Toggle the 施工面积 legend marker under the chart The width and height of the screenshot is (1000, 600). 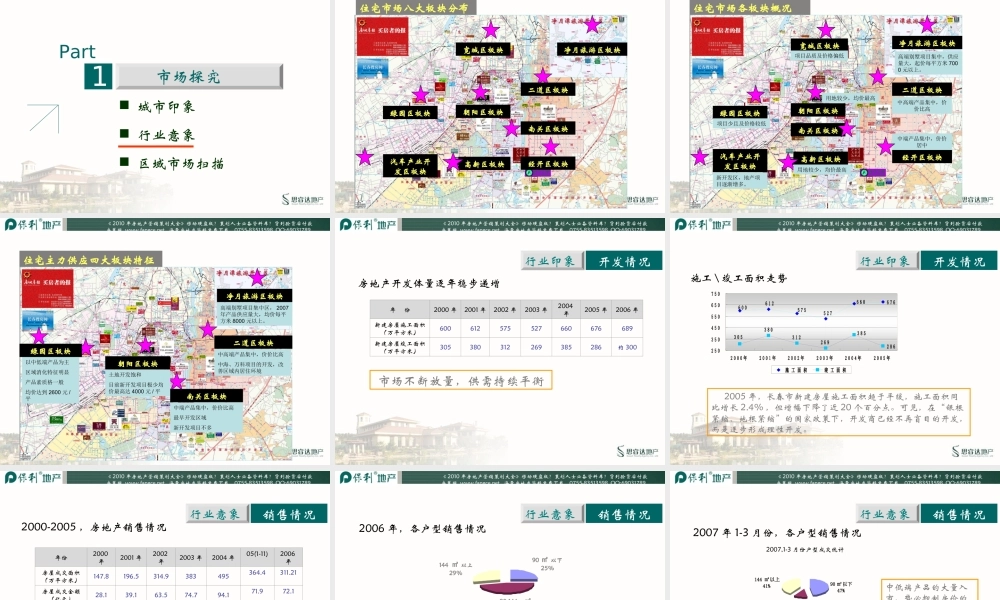pos(788,369)
